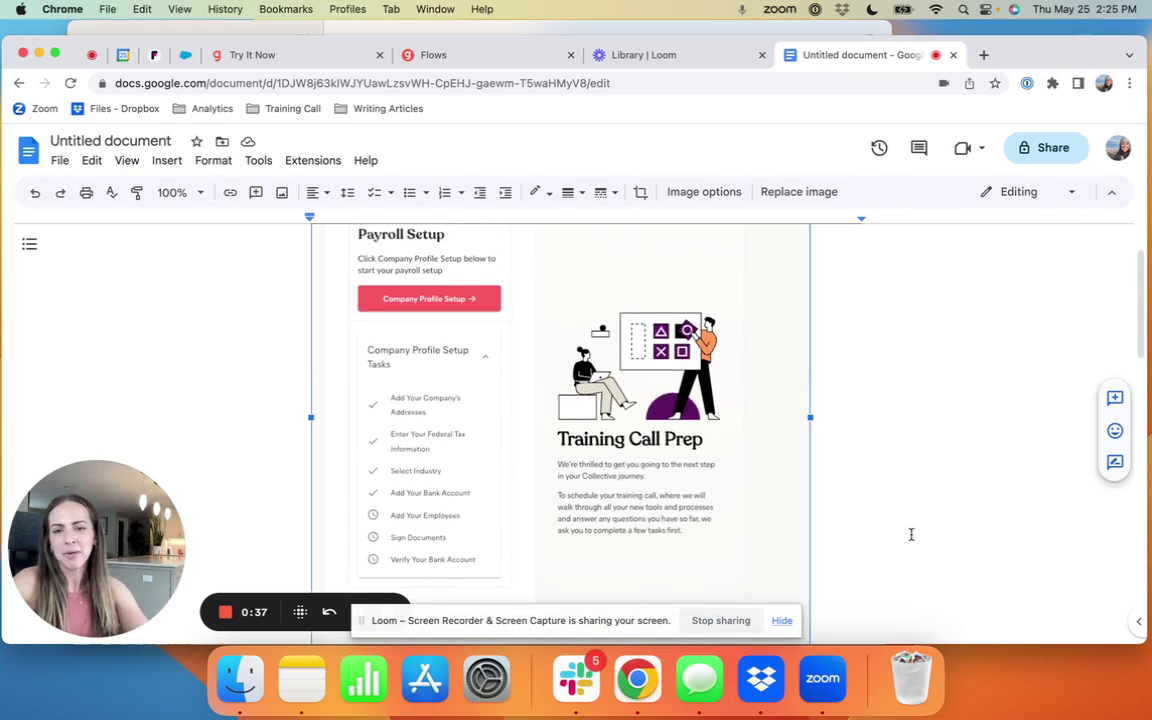1152x720 pixels.
Task: Click the Untitled document title field
Action: [x=110, y=140]
